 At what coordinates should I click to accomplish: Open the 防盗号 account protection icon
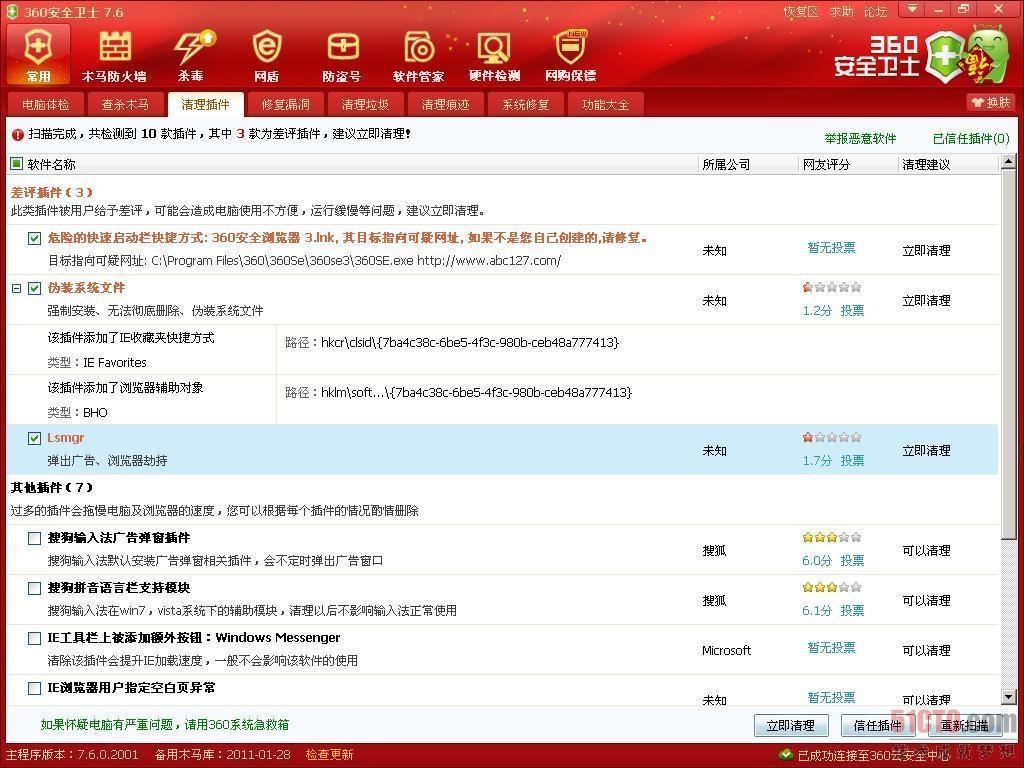[342, 55]
